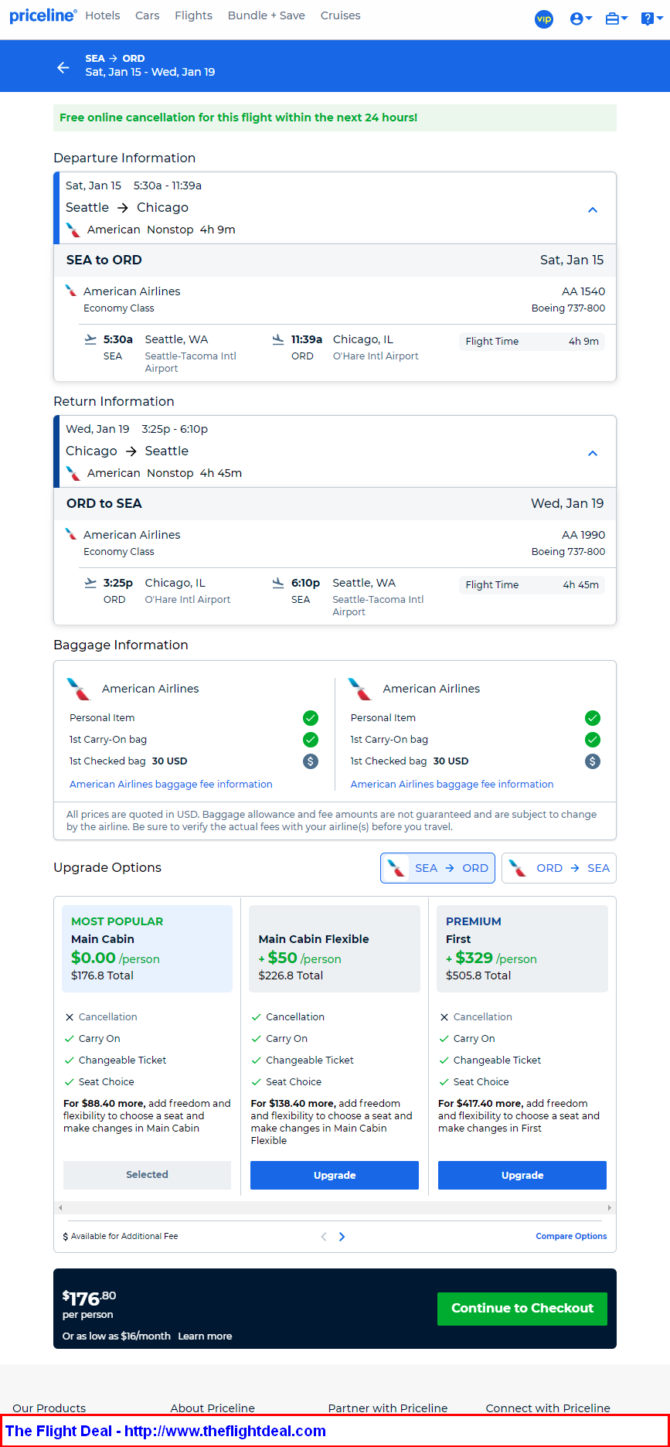This screenshot has width=670, height=1447.
Task: Collapse the Chicago to Seattle return details
Action: (x=592, y=453)
